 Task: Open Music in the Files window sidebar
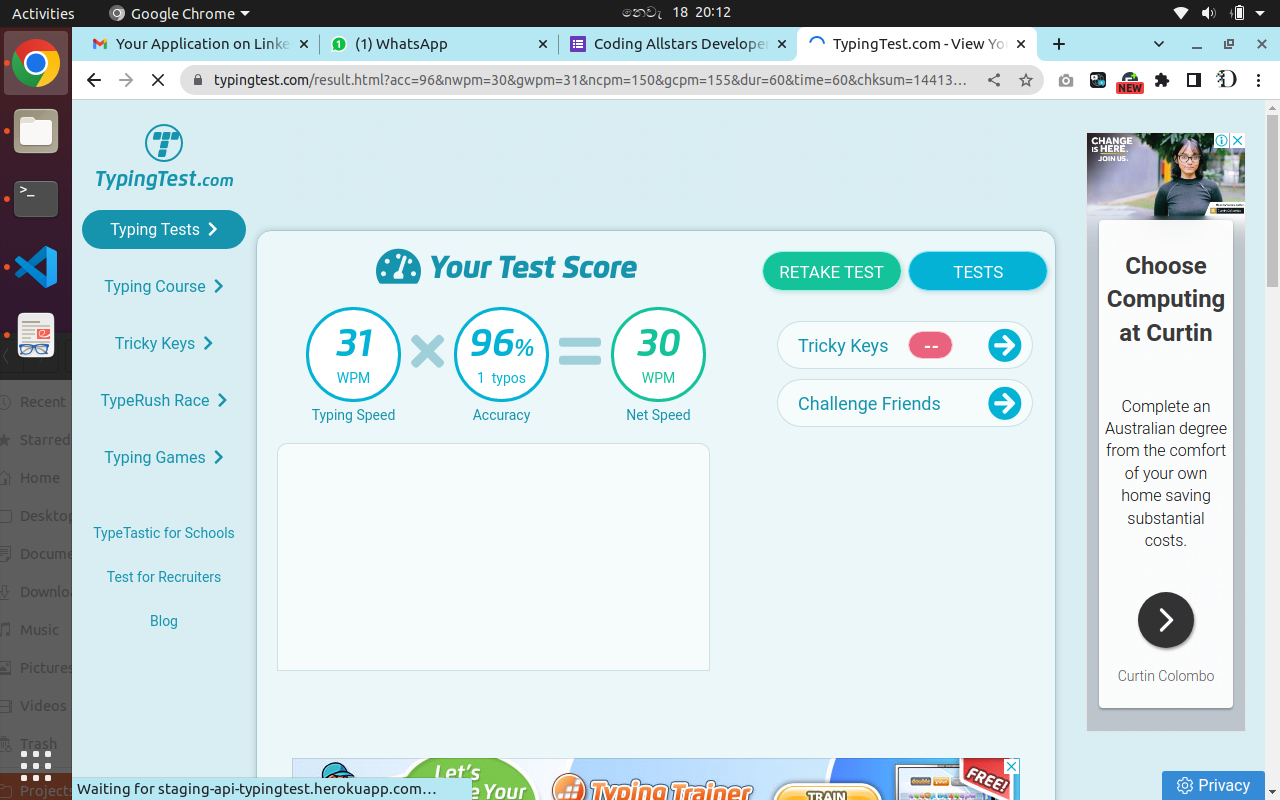(x=40, y=630)
